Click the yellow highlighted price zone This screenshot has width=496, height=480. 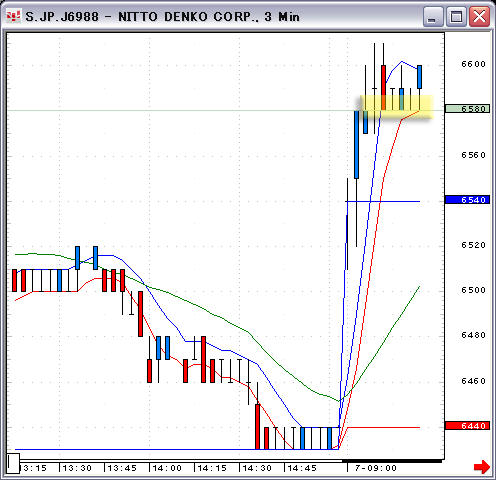pos(397,107)
